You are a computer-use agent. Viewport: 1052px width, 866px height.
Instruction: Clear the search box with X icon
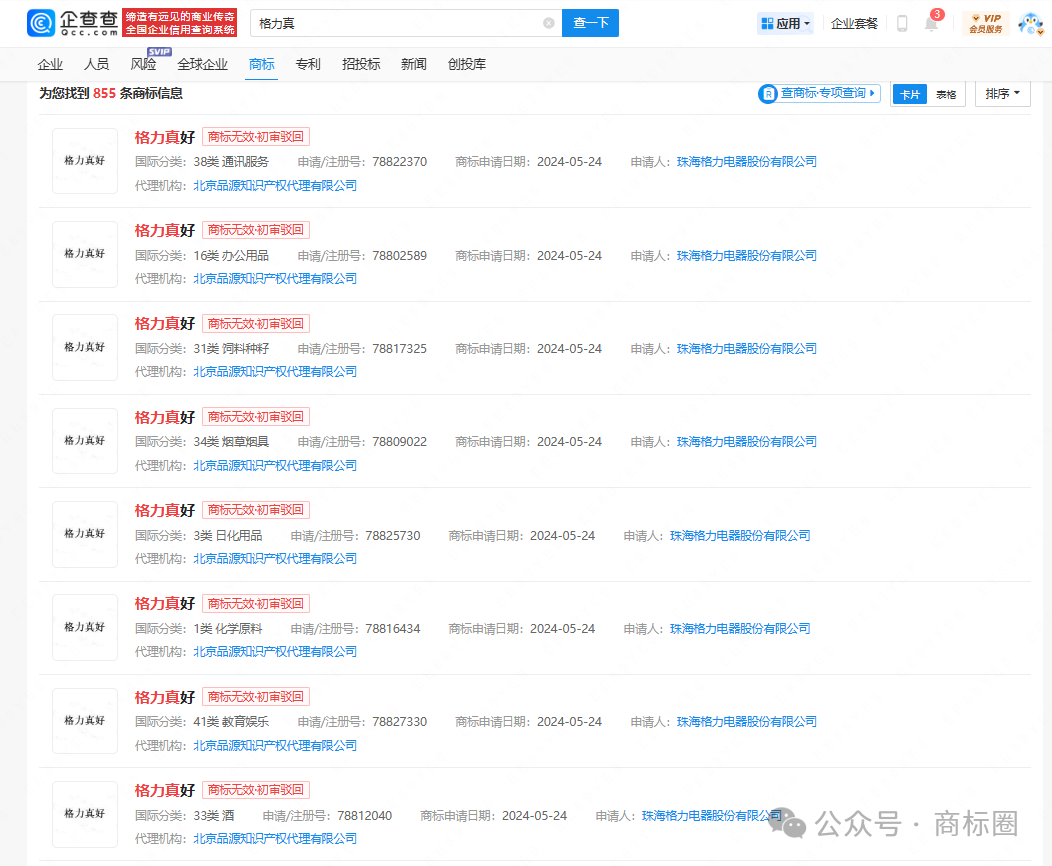pos(549,23)
